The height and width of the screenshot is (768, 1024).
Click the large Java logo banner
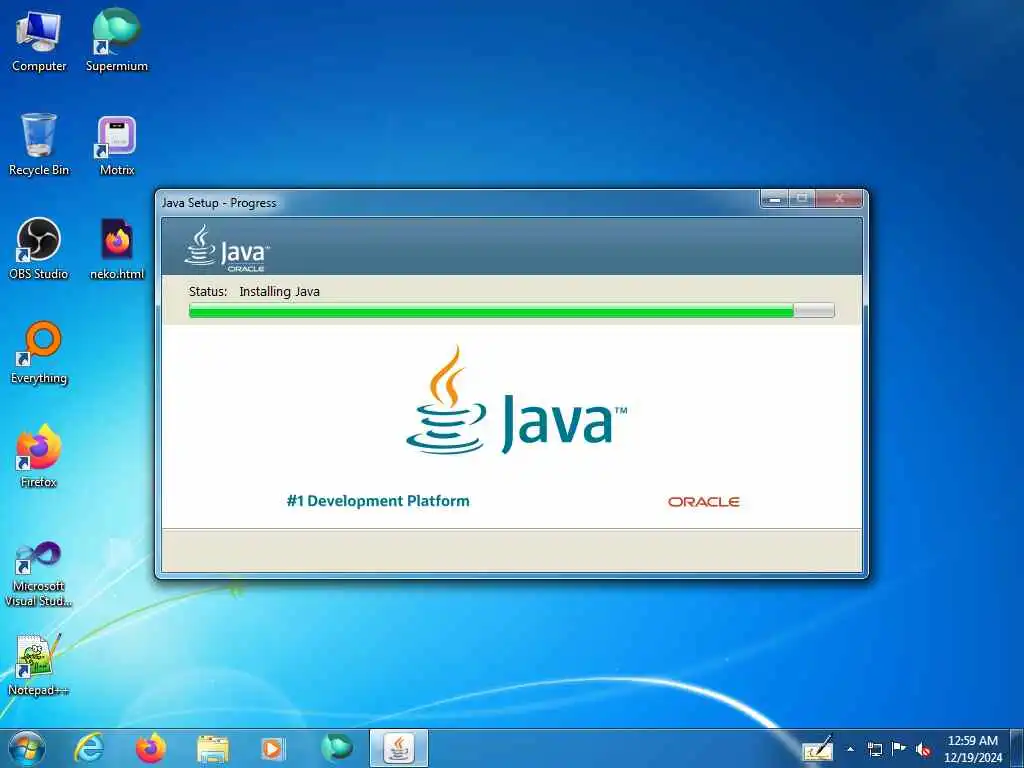(517, 401)
